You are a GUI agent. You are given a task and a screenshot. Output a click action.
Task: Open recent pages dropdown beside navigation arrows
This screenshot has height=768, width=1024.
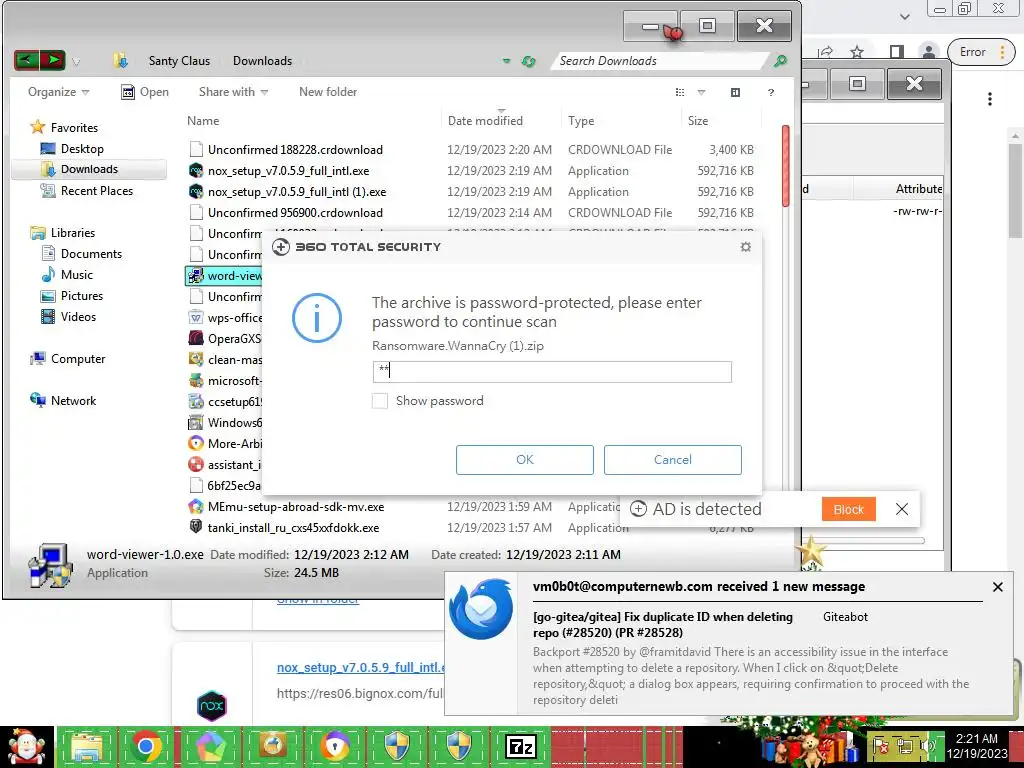(76, 62)
